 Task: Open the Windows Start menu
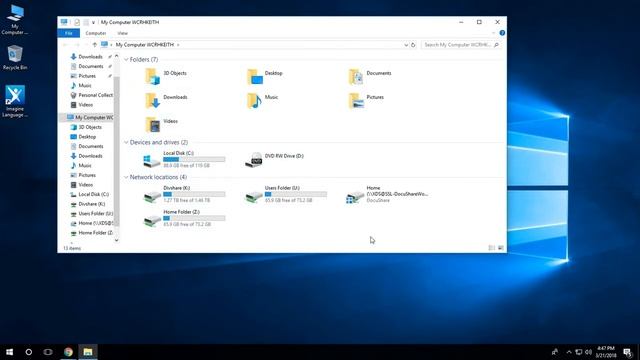[x=9, y=352]
